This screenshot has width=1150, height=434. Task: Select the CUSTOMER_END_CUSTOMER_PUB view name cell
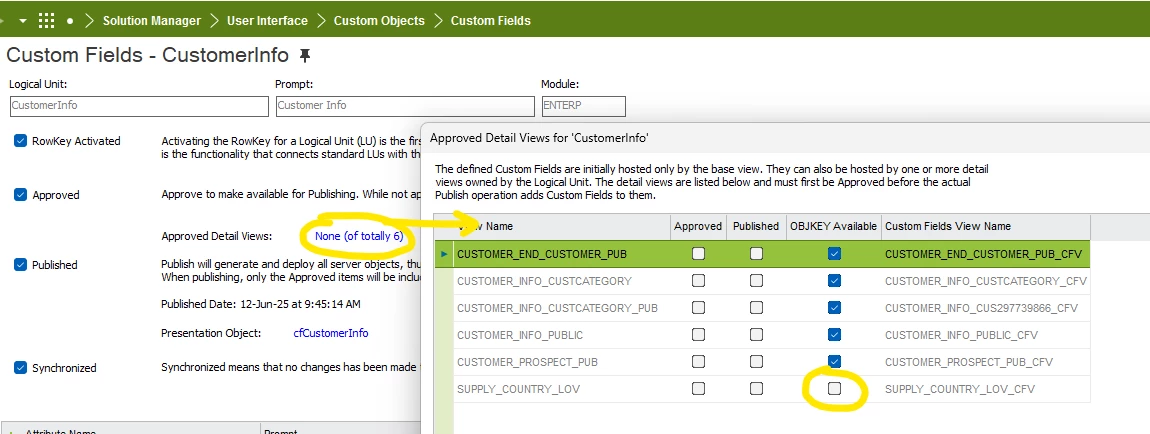coord(562,254)
